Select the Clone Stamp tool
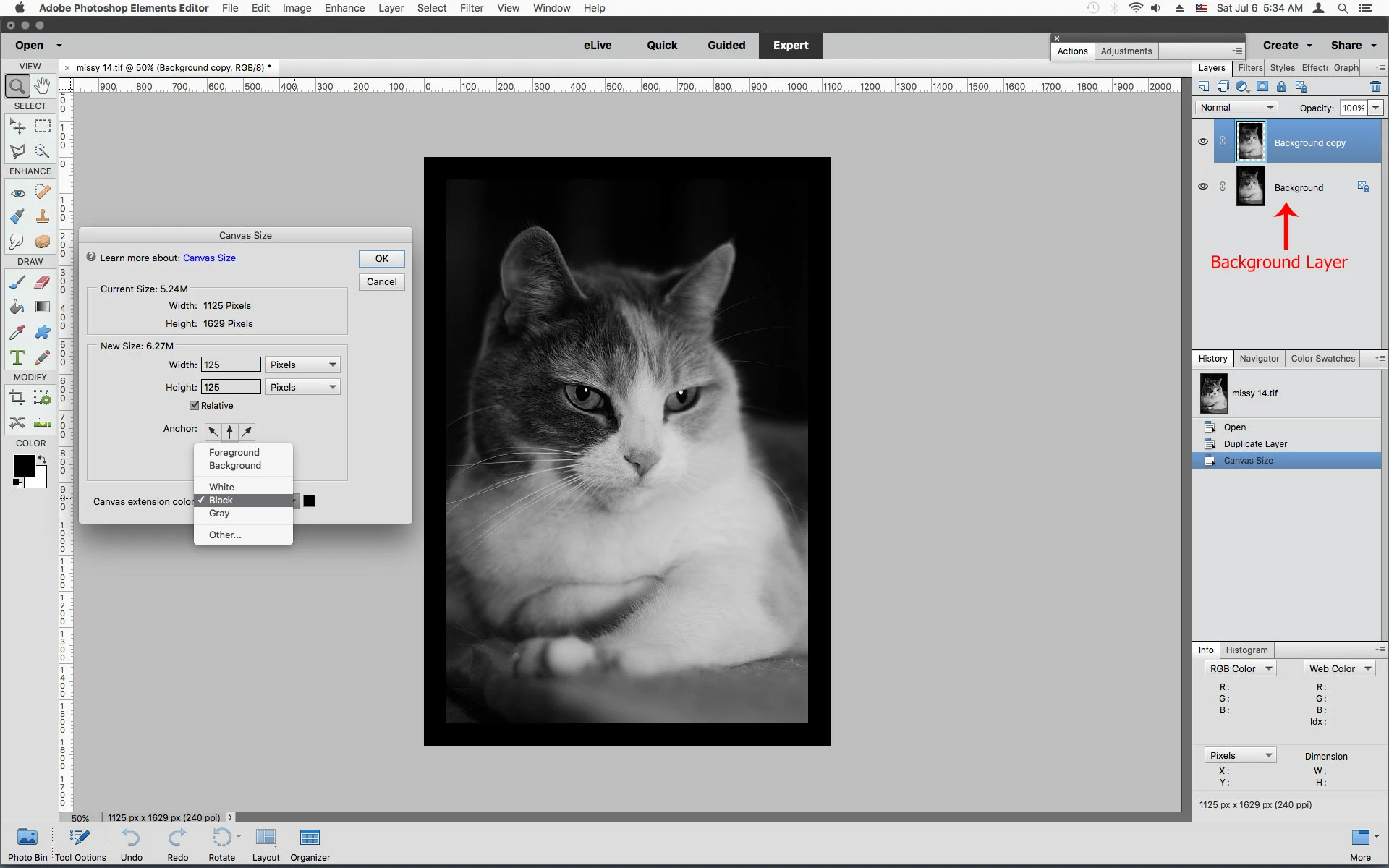Viewport: 1389px width, 868px height. point(43,216)
